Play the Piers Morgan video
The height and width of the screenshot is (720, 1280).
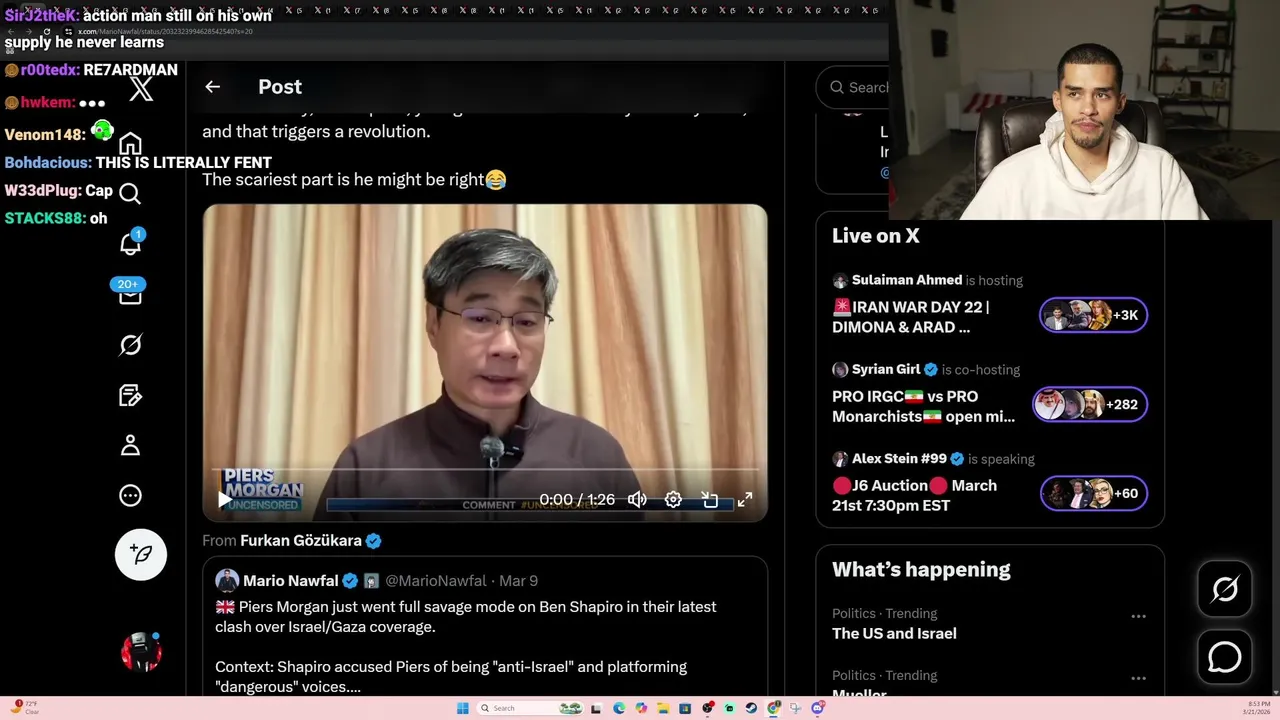point(225,499)
